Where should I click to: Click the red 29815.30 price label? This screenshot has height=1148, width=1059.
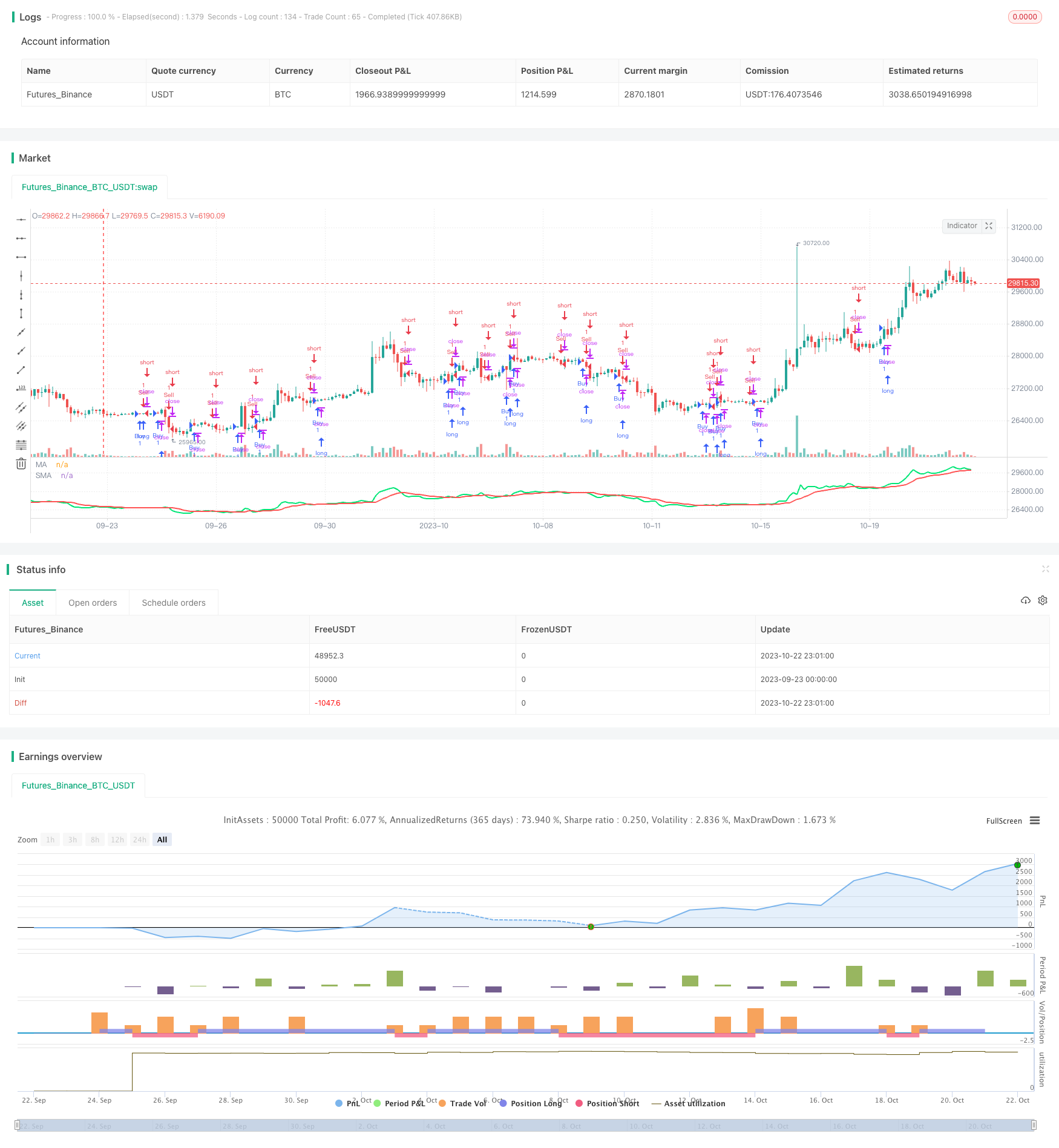click(x=1023, y=283)
